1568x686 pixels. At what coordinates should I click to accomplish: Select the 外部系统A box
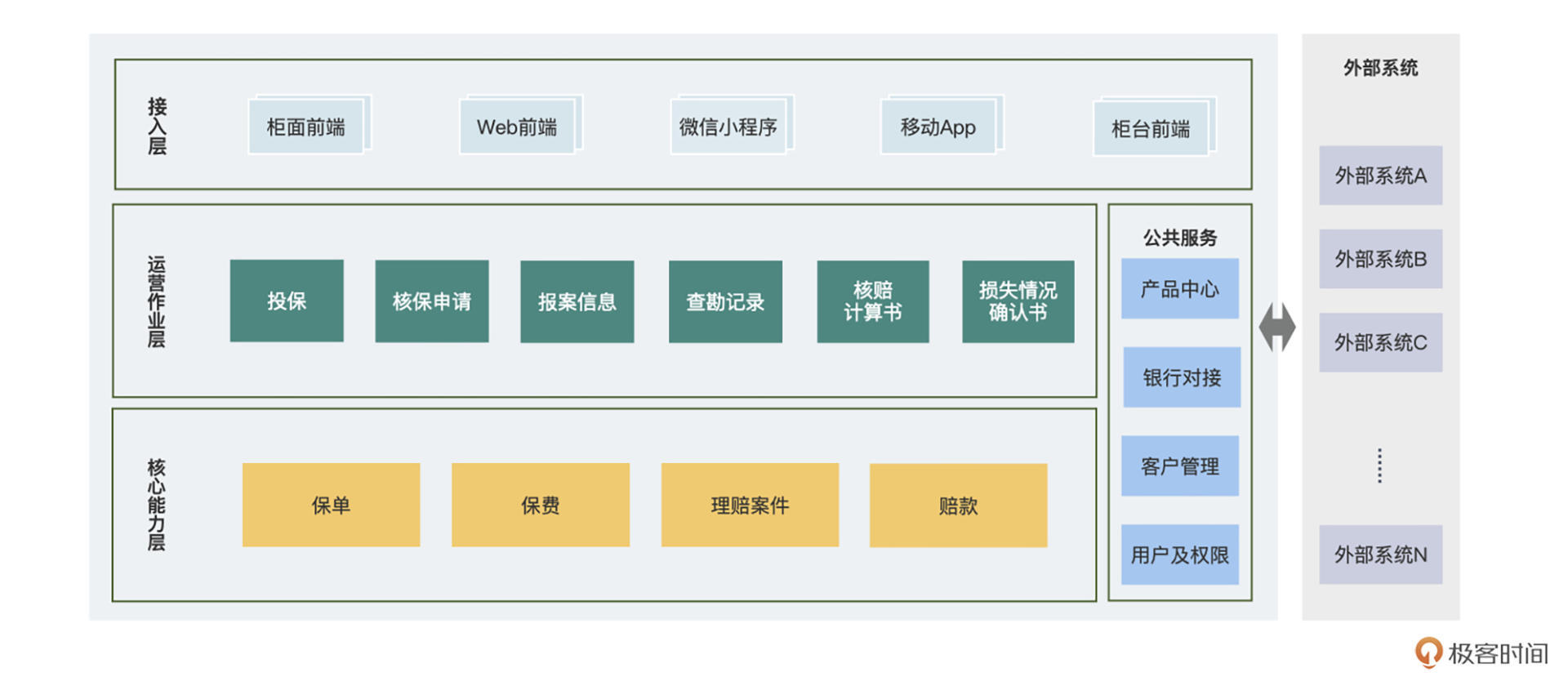tap(1381, 176)
